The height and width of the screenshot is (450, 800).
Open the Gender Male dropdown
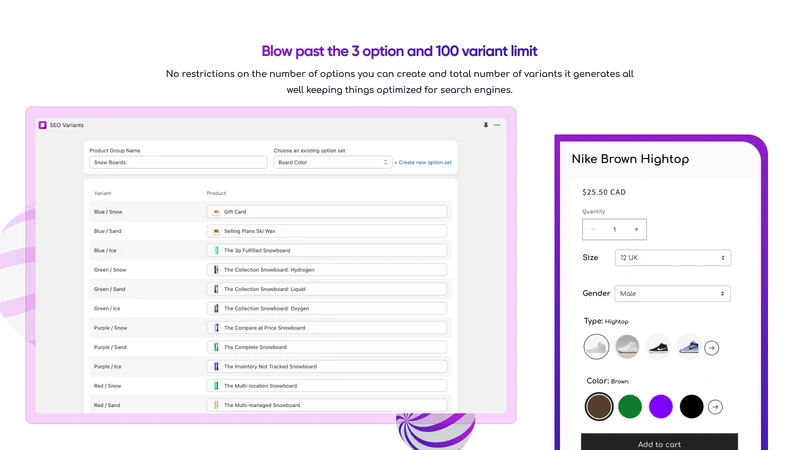tap(672, 293)
